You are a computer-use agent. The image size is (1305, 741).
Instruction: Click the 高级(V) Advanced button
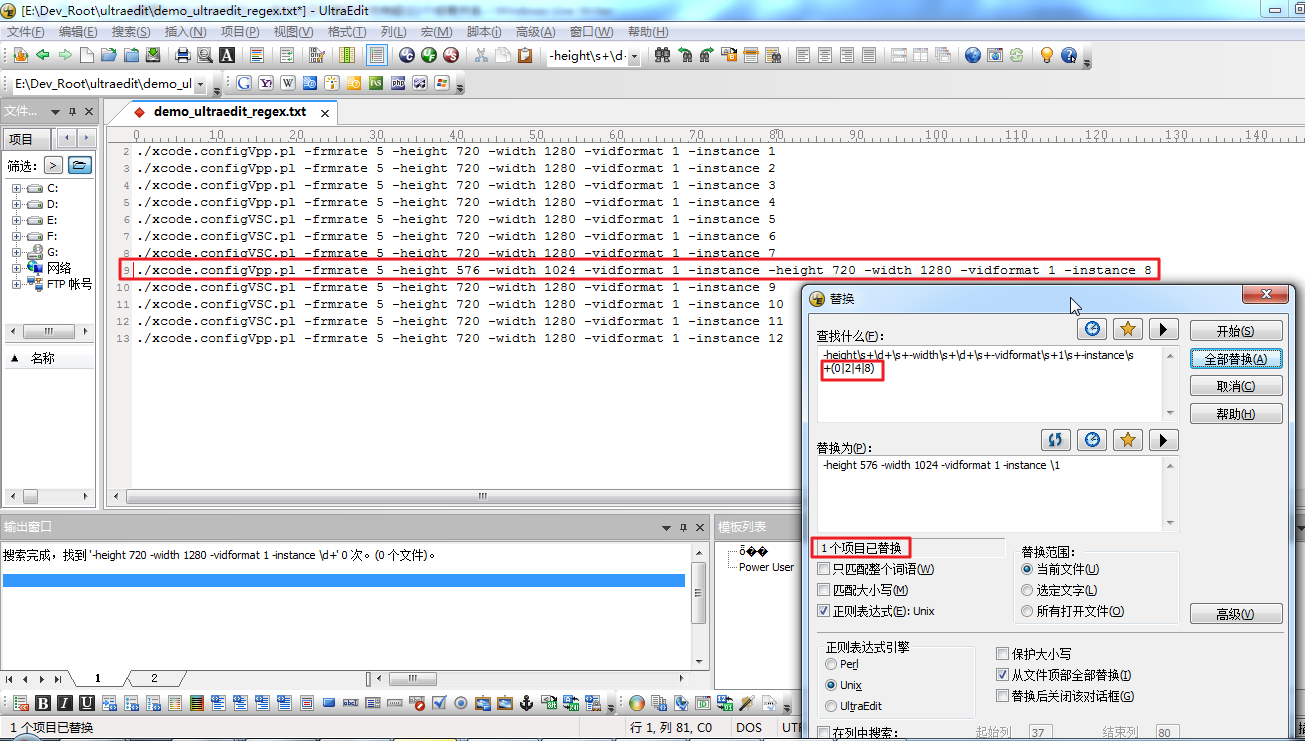coord(1236,614)
